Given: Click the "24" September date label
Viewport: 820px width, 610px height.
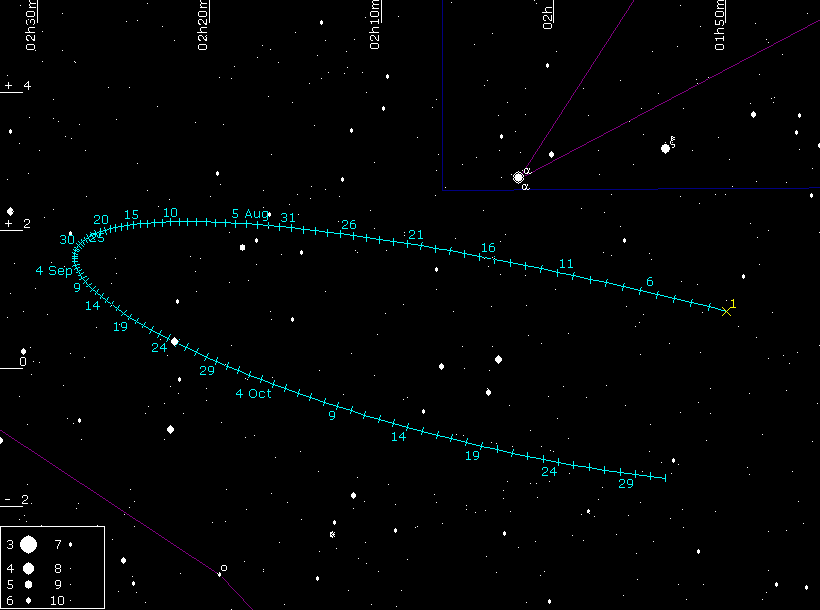Looking at the screenshot, I should 159,347.
